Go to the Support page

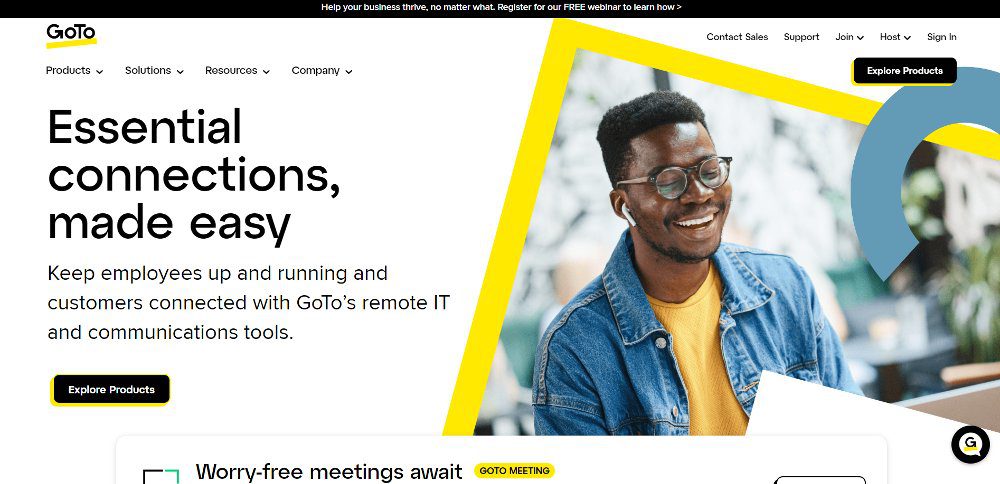(801, 37)
